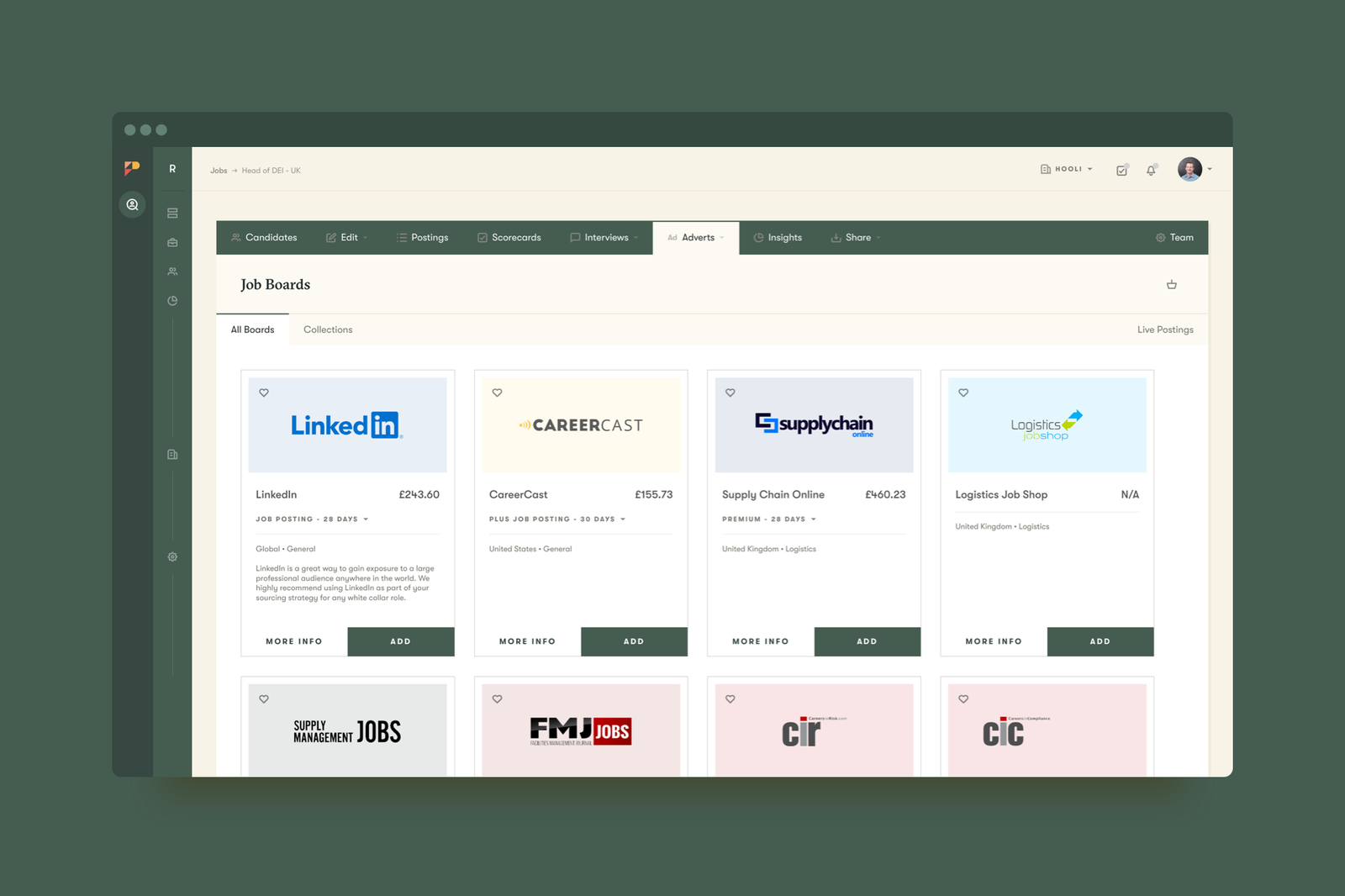The image size is (1345, 896).
Task: Favorite the Supply Chain Online board
Action: pos(730,393)
